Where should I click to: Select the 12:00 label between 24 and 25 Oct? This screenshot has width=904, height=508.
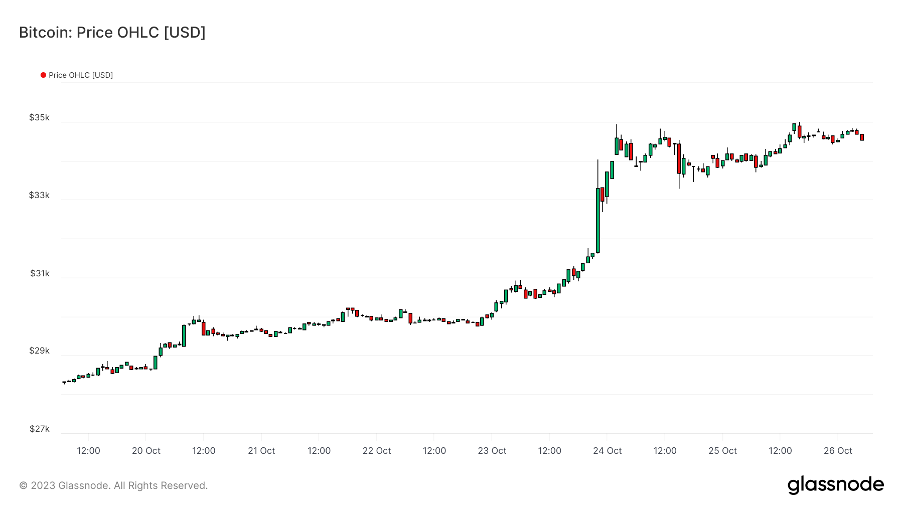click(665, 451)
